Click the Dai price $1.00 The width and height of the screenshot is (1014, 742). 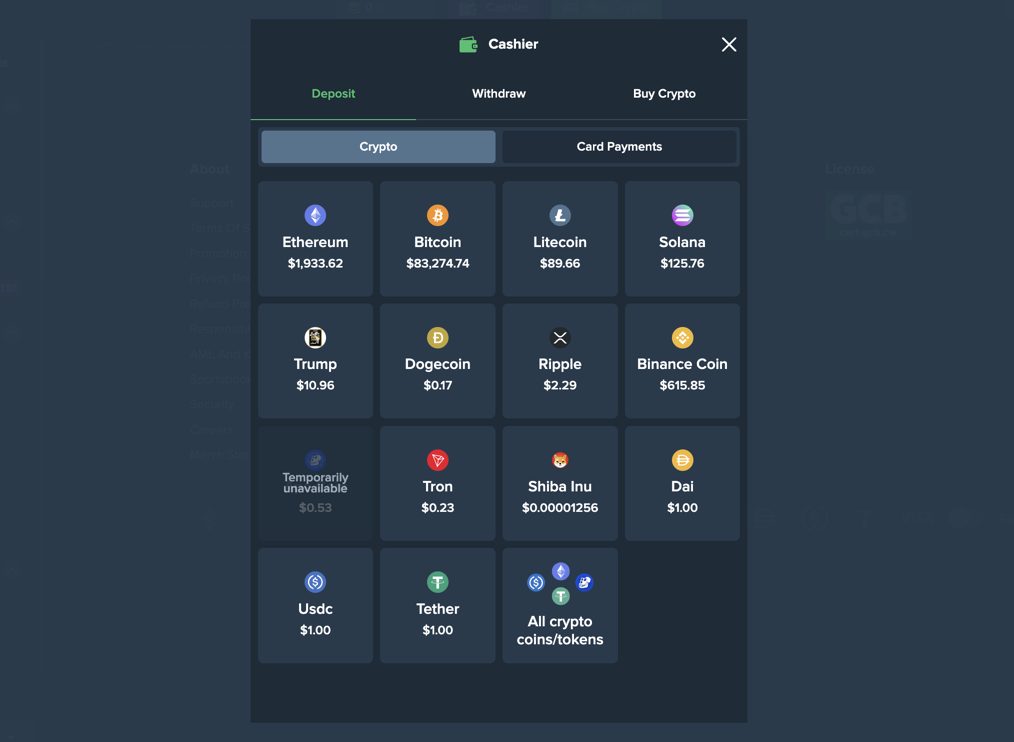pyautogui.click(x=682, y=508)
